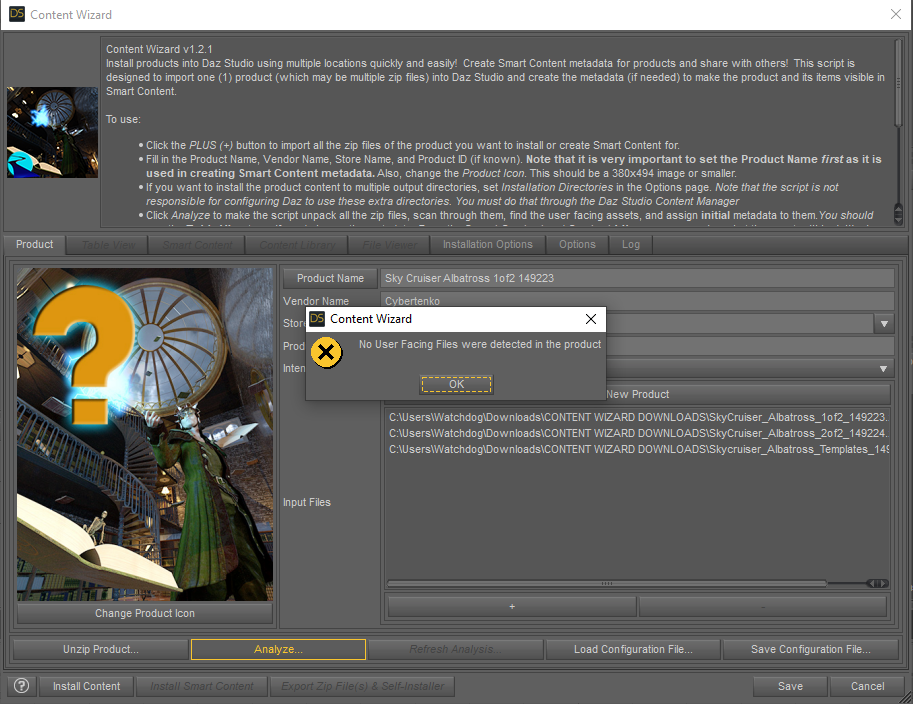
Task: Click Change Product Icon button
Action: 145,613
